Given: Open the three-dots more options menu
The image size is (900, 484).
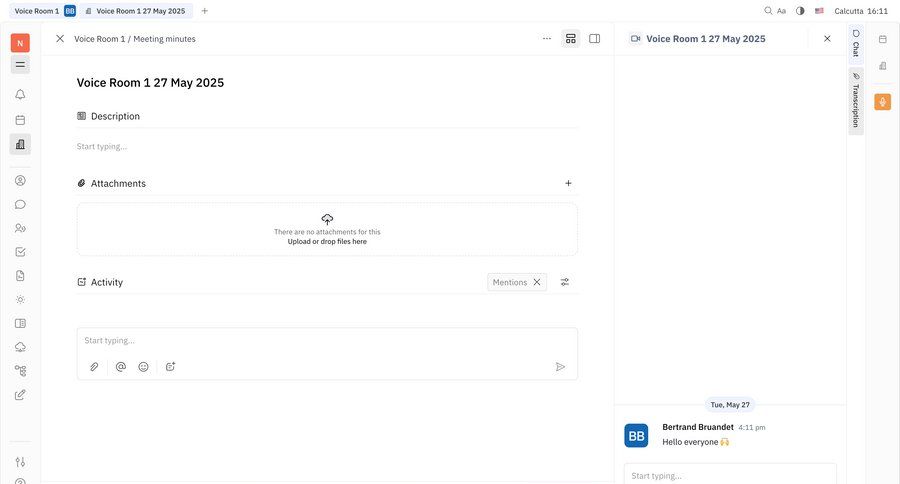Looking at the screenshot, I should click(547, 39).
